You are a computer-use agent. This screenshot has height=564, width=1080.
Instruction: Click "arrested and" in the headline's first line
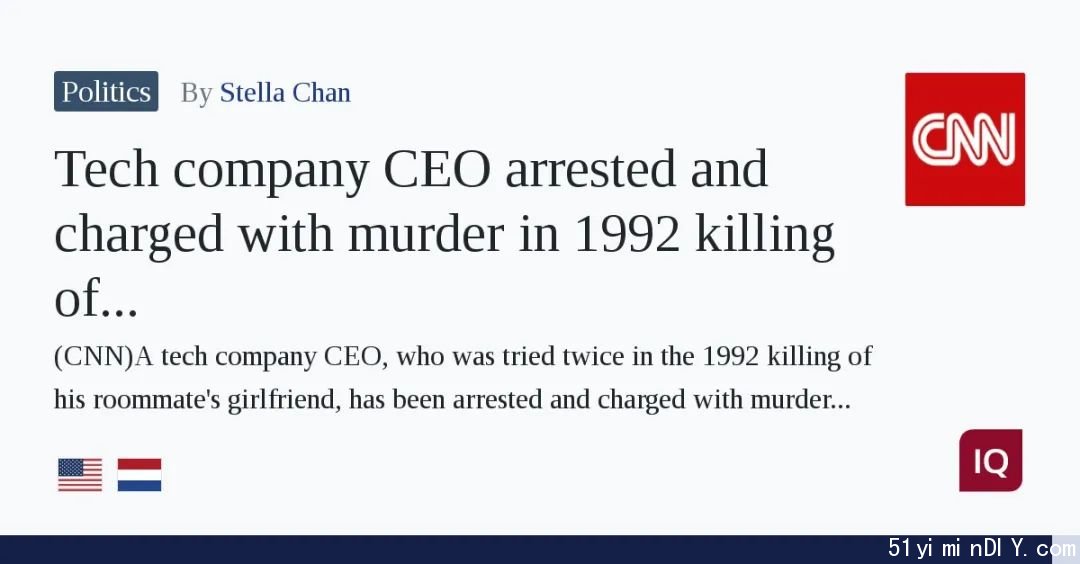pyautogui.click(x=636, y=169)
